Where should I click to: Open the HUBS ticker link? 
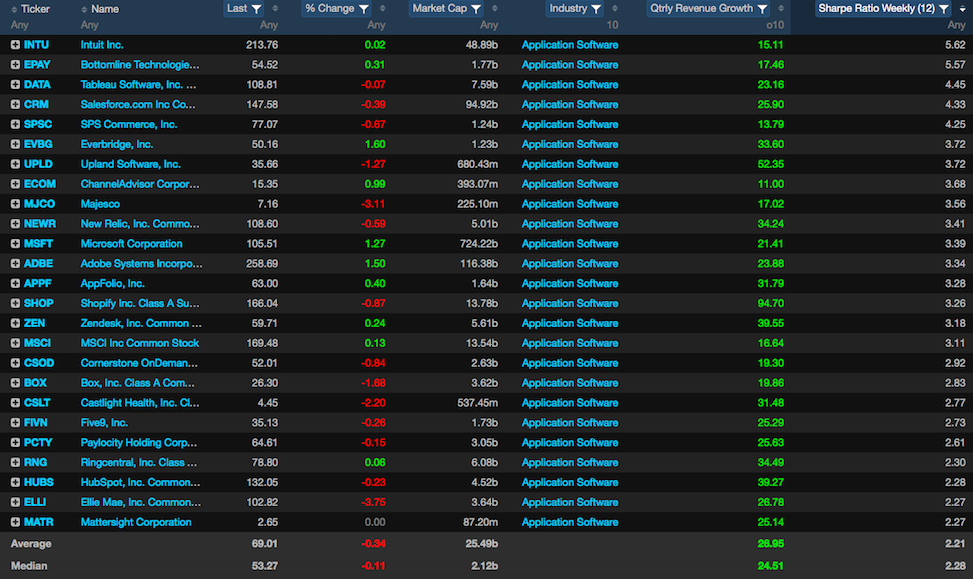tap(38, 482)
